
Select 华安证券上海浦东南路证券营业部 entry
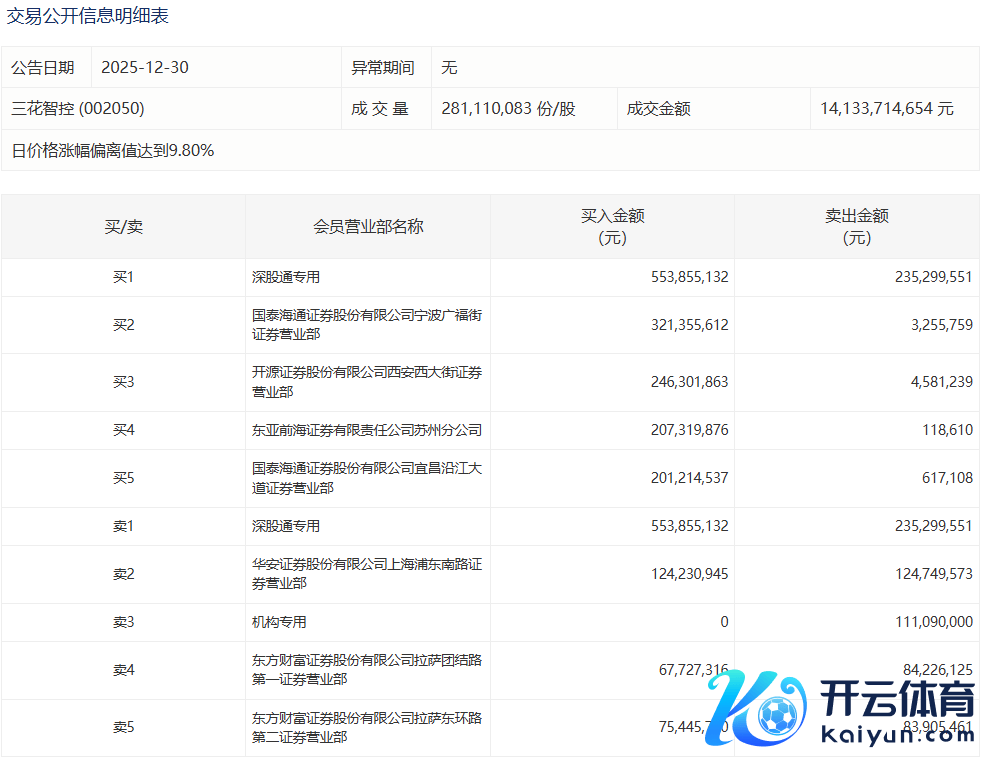(x=367, y=574)
